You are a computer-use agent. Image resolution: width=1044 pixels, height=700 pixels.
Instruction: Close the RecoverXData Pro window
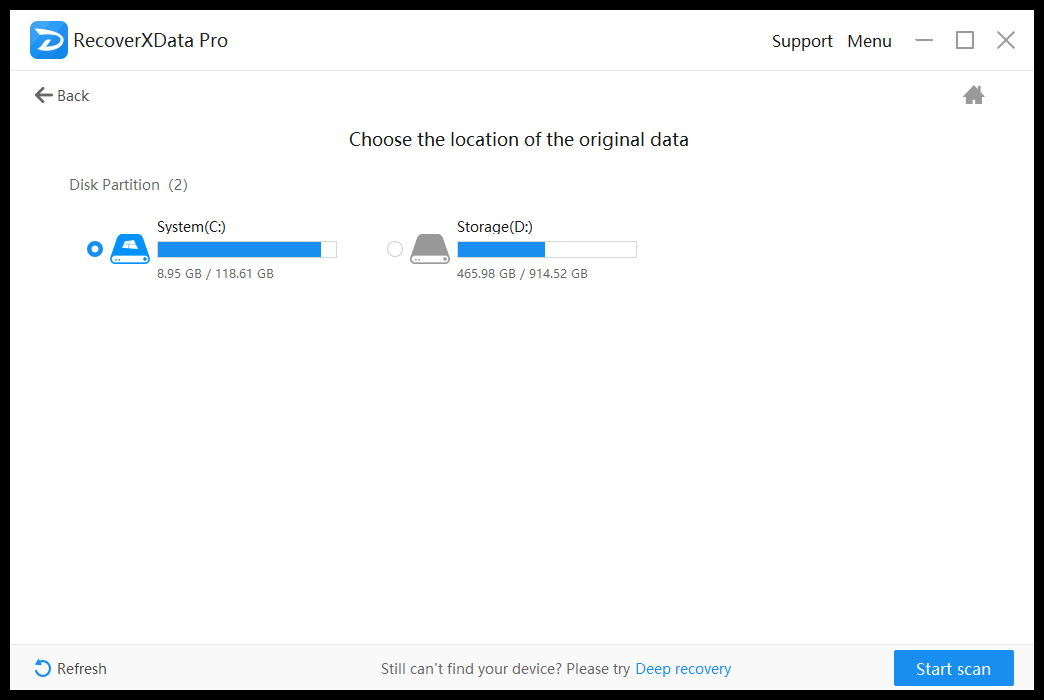coord(1005,41)
